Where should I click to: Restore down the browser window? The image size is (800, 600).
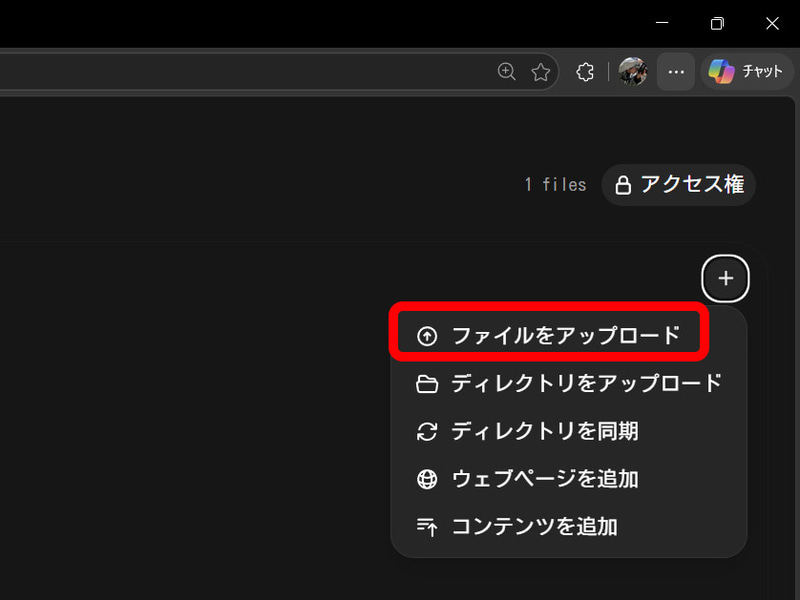pos(717,23)
